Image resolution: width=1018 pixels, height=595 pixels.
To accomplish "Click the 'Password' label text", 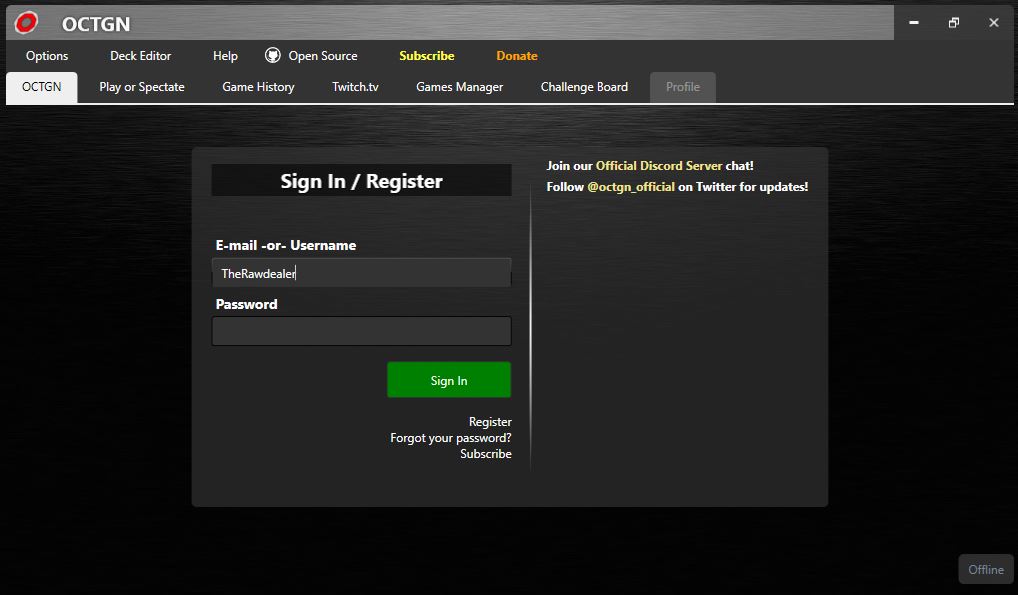I will tap(246, 304).
